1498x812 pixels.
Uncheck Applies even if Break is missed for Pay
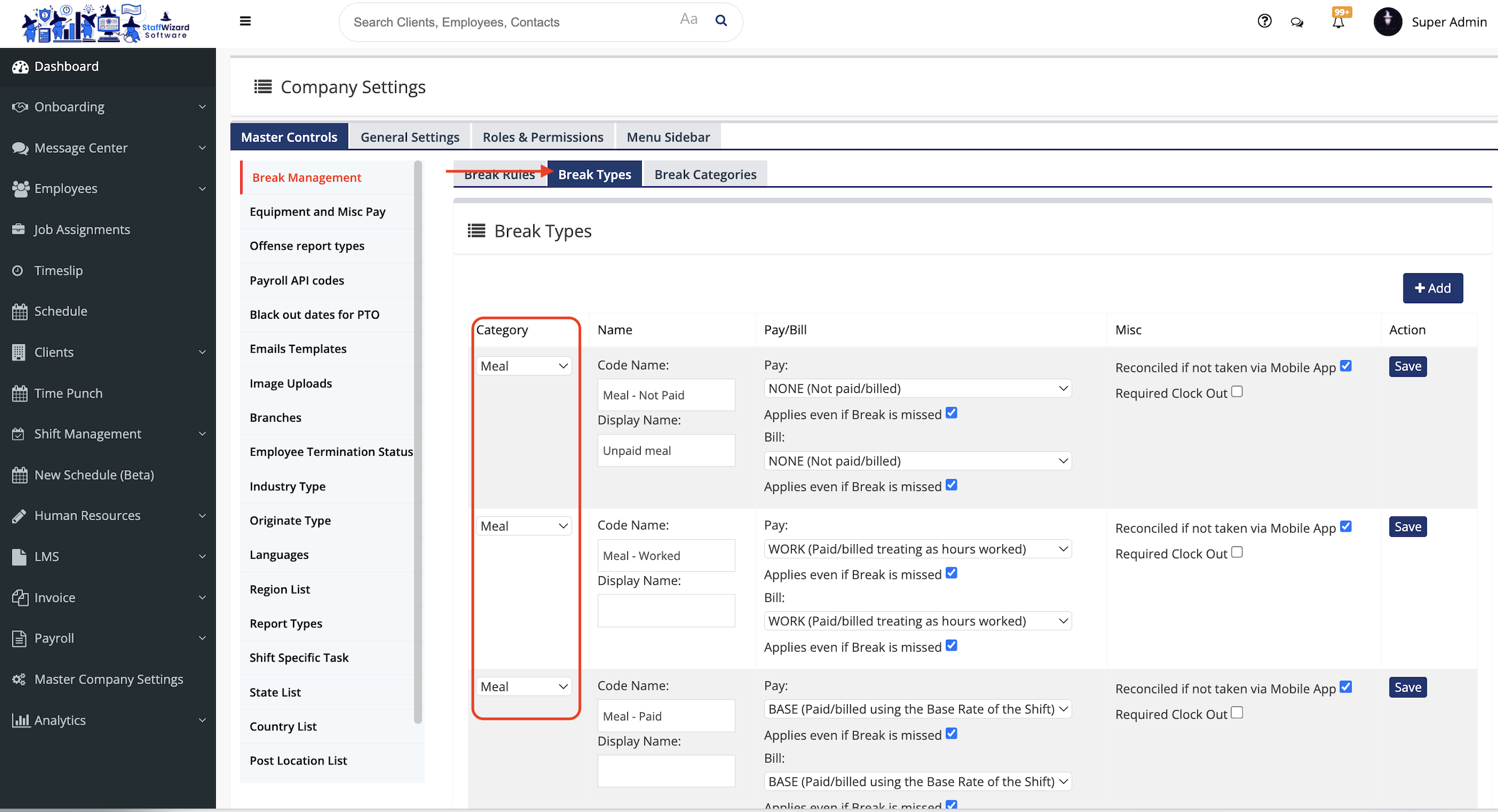click(x=951, y=413)
